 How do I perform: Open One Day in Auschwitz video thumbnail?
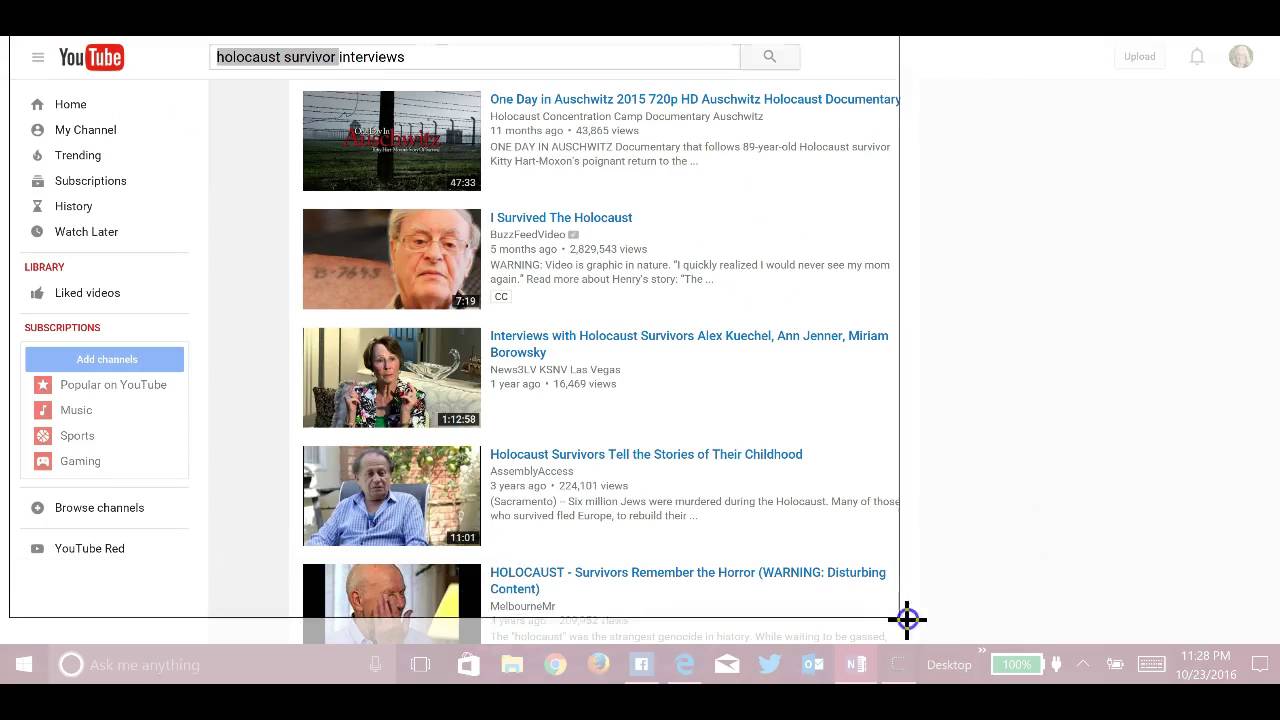392,141
